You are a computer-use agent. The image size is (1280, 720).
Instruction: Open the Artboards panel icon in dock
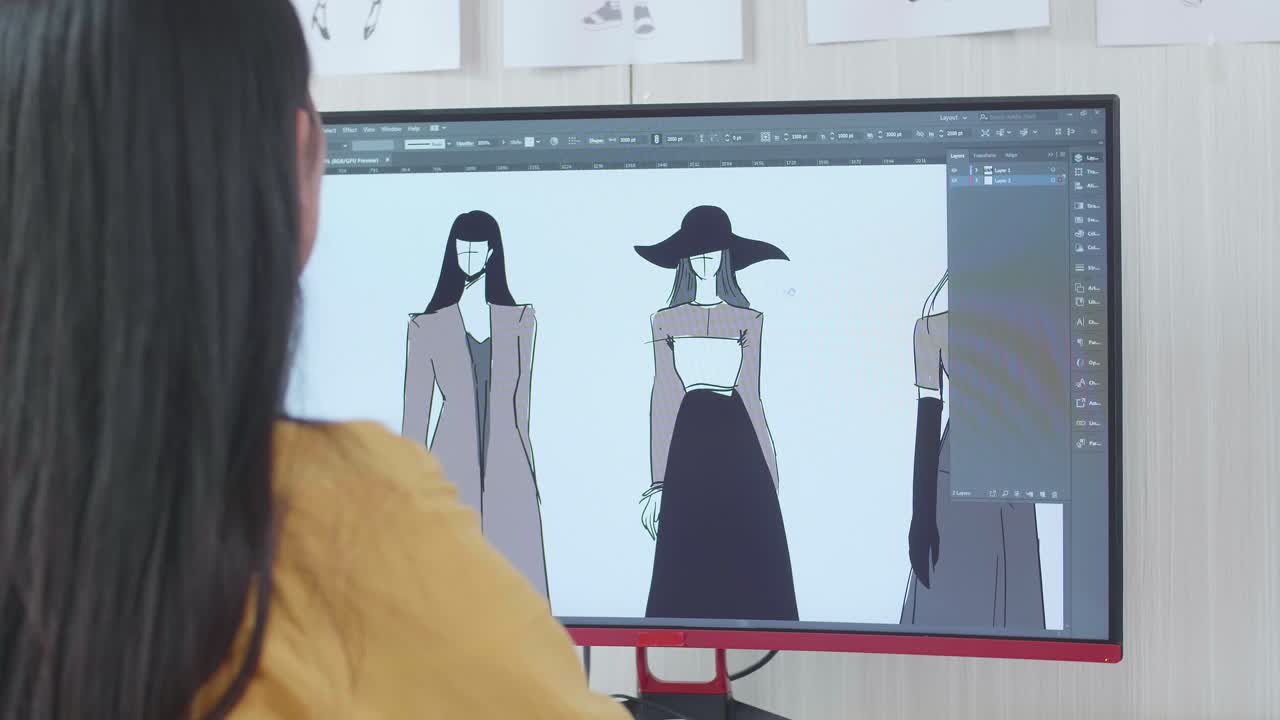[x=1080, y=288]
